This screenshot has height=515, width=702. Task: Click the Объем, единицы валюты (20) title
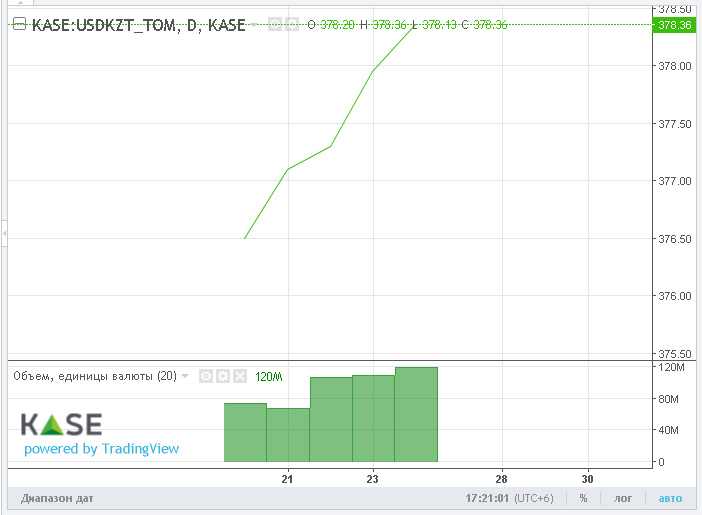[x=94, y=377]
